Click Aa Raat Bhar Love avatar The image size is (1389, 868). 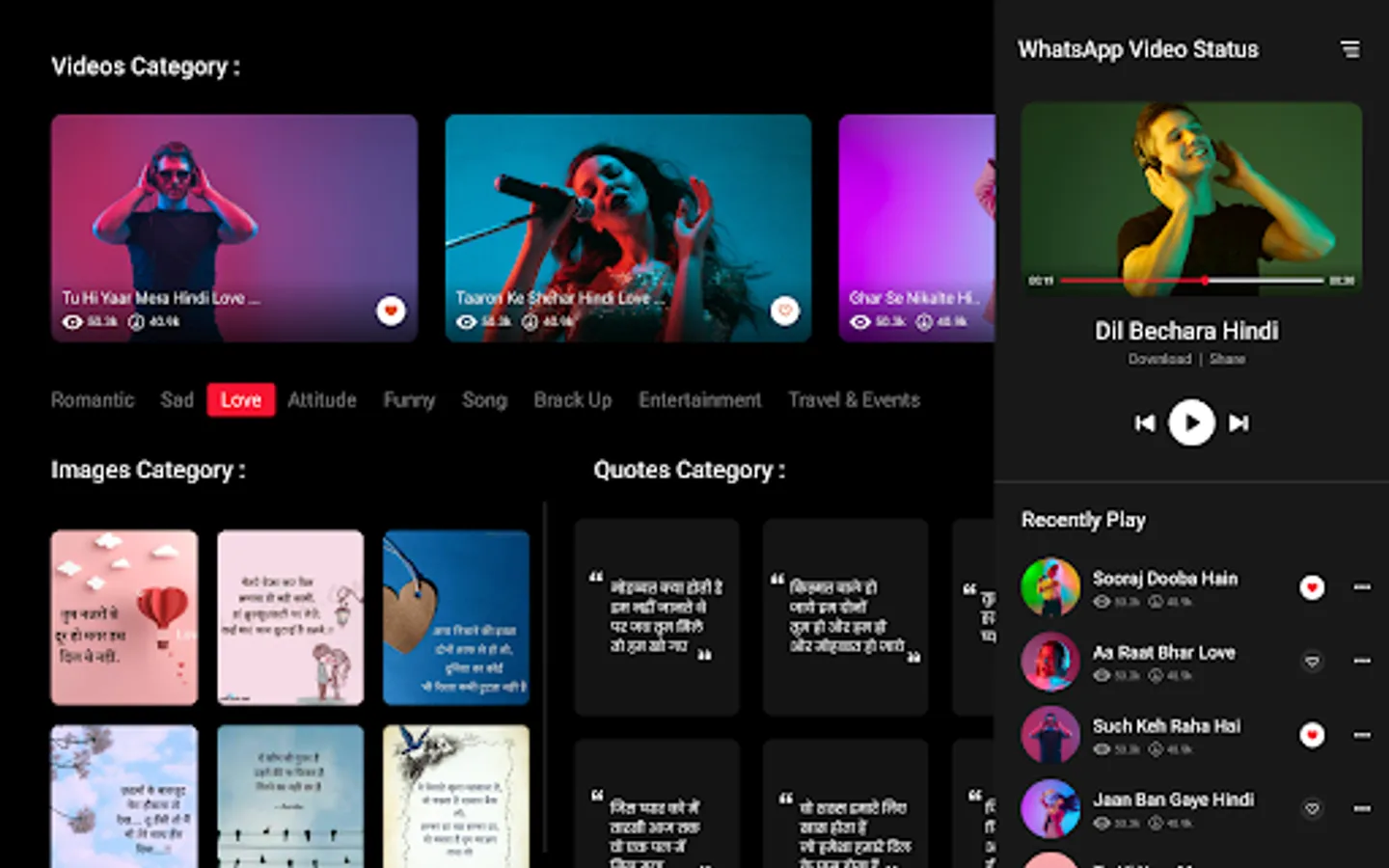click(x=1050, y=662)
